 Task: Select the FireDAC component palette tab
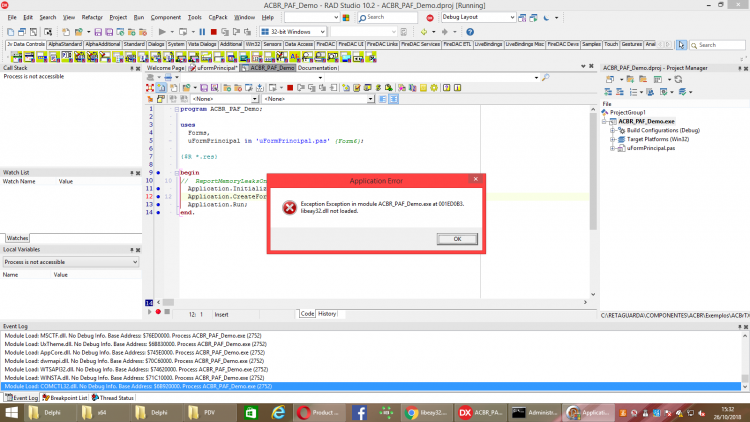pyautogui.click(x=325, y=44)
